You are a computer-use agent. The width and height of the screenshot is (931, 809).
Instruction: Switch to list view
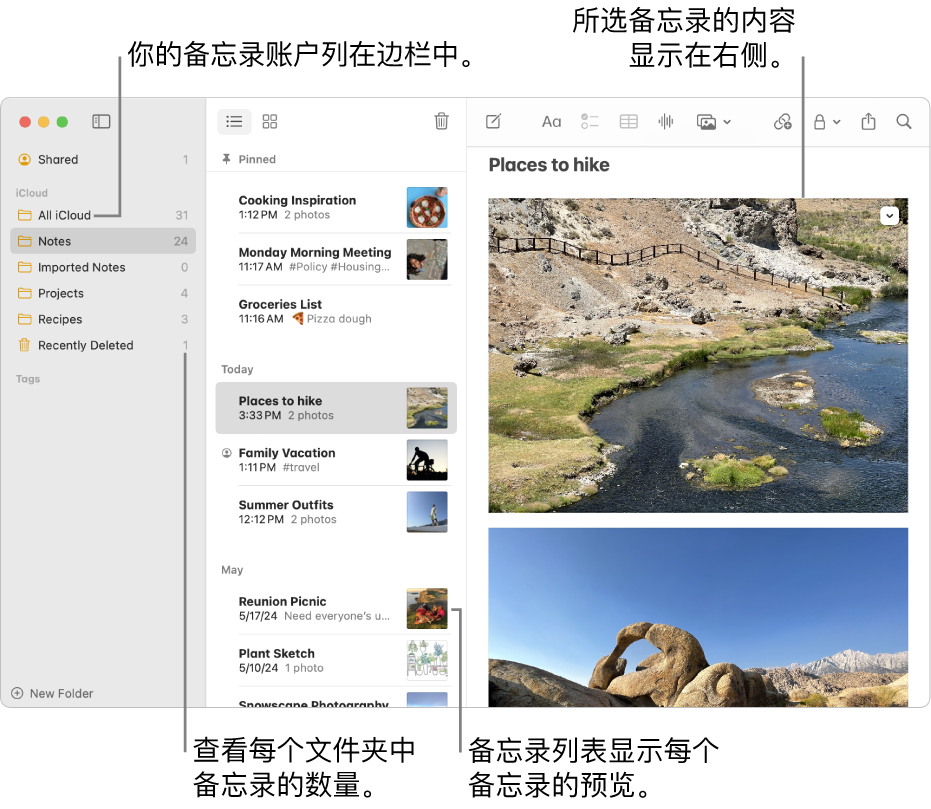point(235,122)
